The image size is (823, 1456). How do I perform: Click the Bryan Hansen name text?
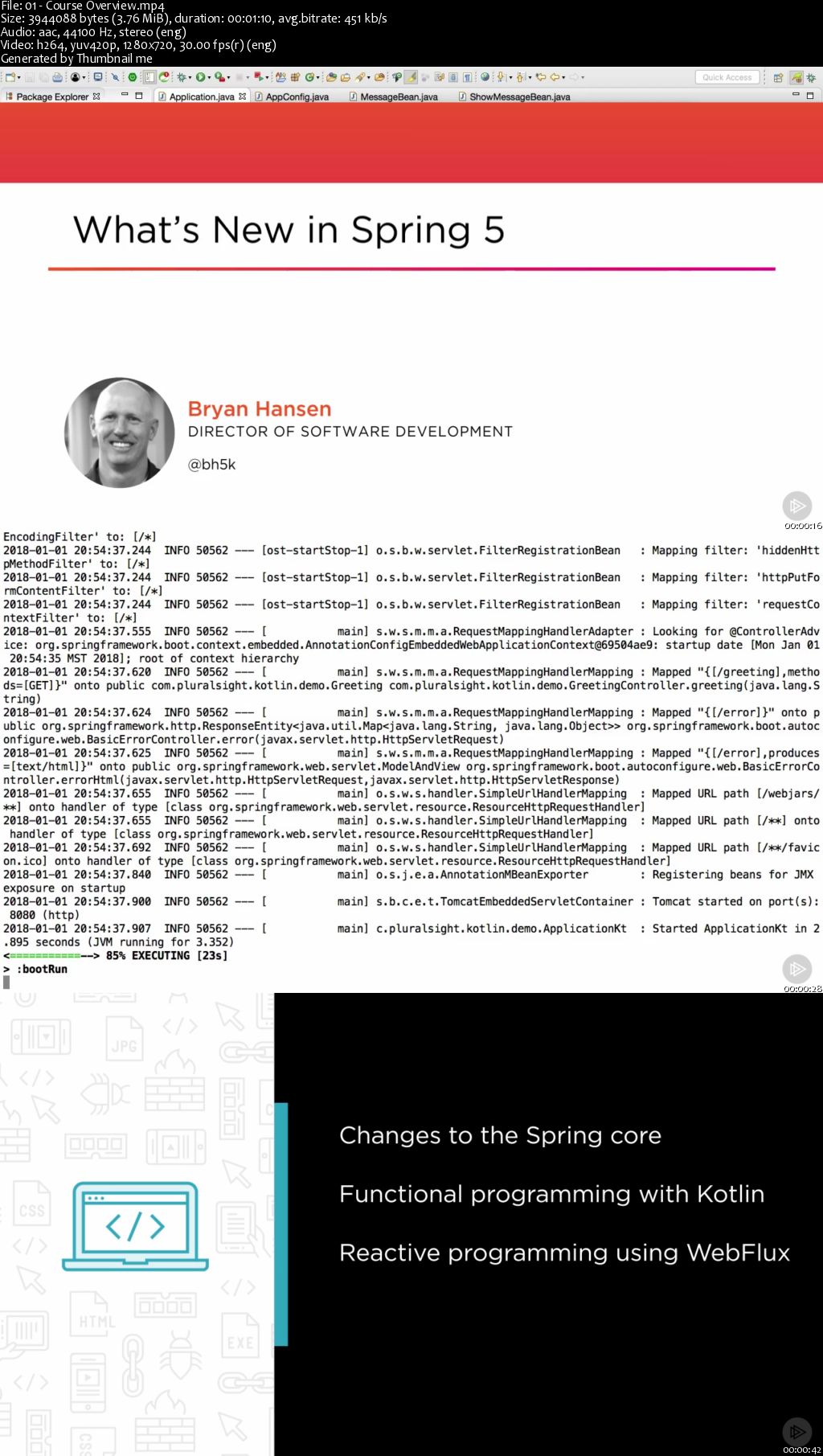tap(260, 409)
